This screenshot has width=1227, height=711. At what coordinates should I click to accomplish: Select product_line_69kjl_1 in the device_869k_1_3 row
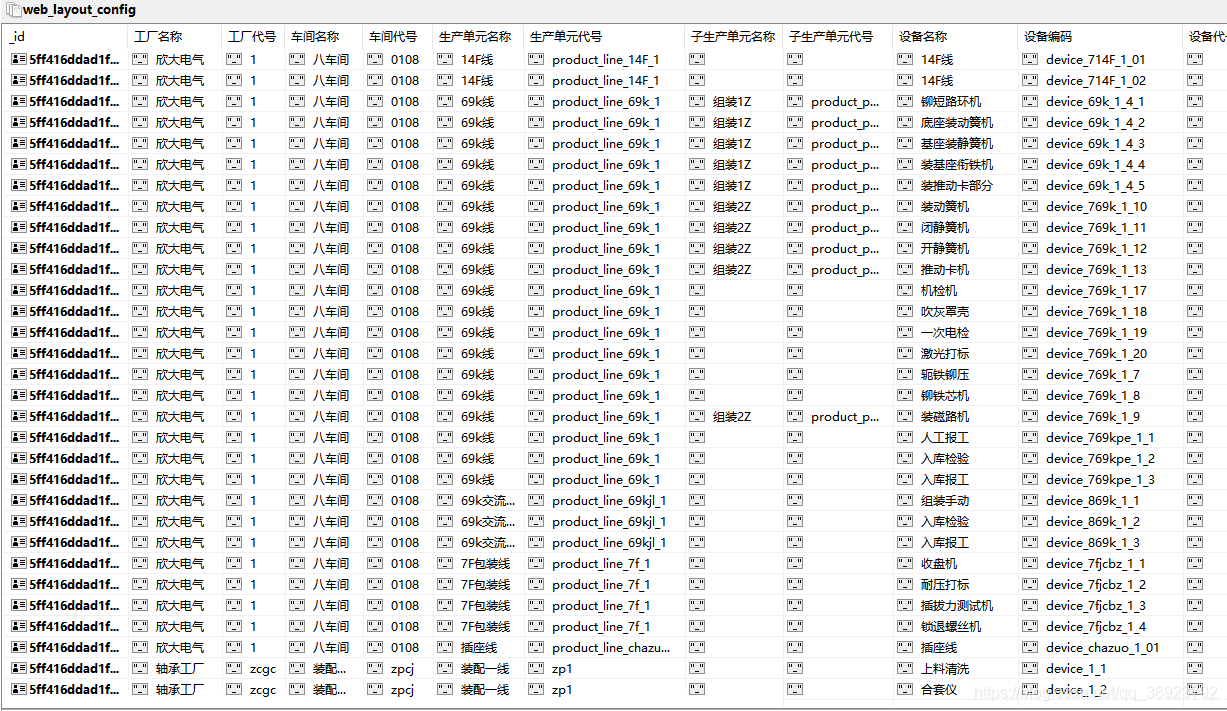(x=609, y=543)
